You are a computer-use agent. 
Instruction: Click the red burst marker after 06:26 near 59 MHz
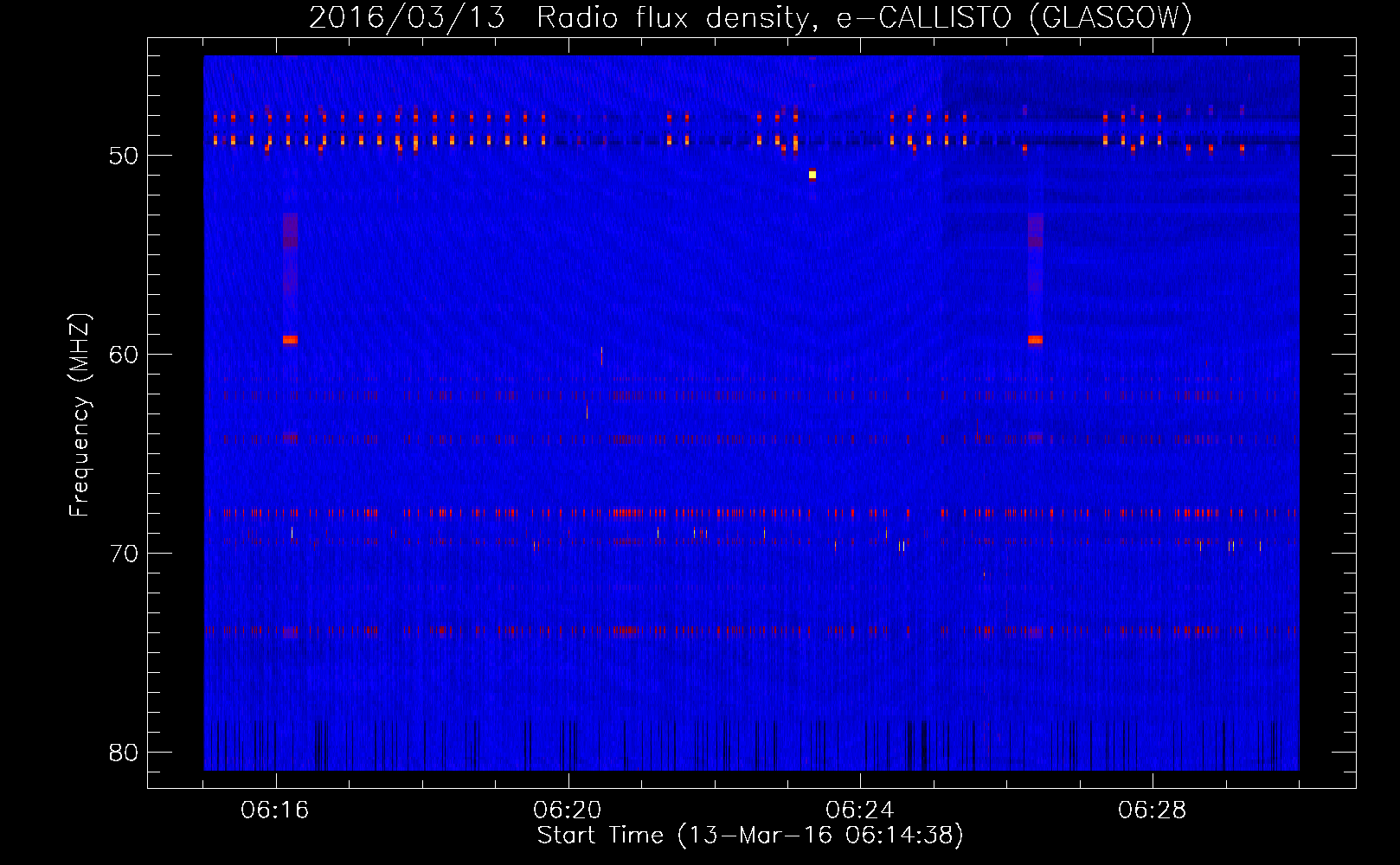[x=1035, y=340]
